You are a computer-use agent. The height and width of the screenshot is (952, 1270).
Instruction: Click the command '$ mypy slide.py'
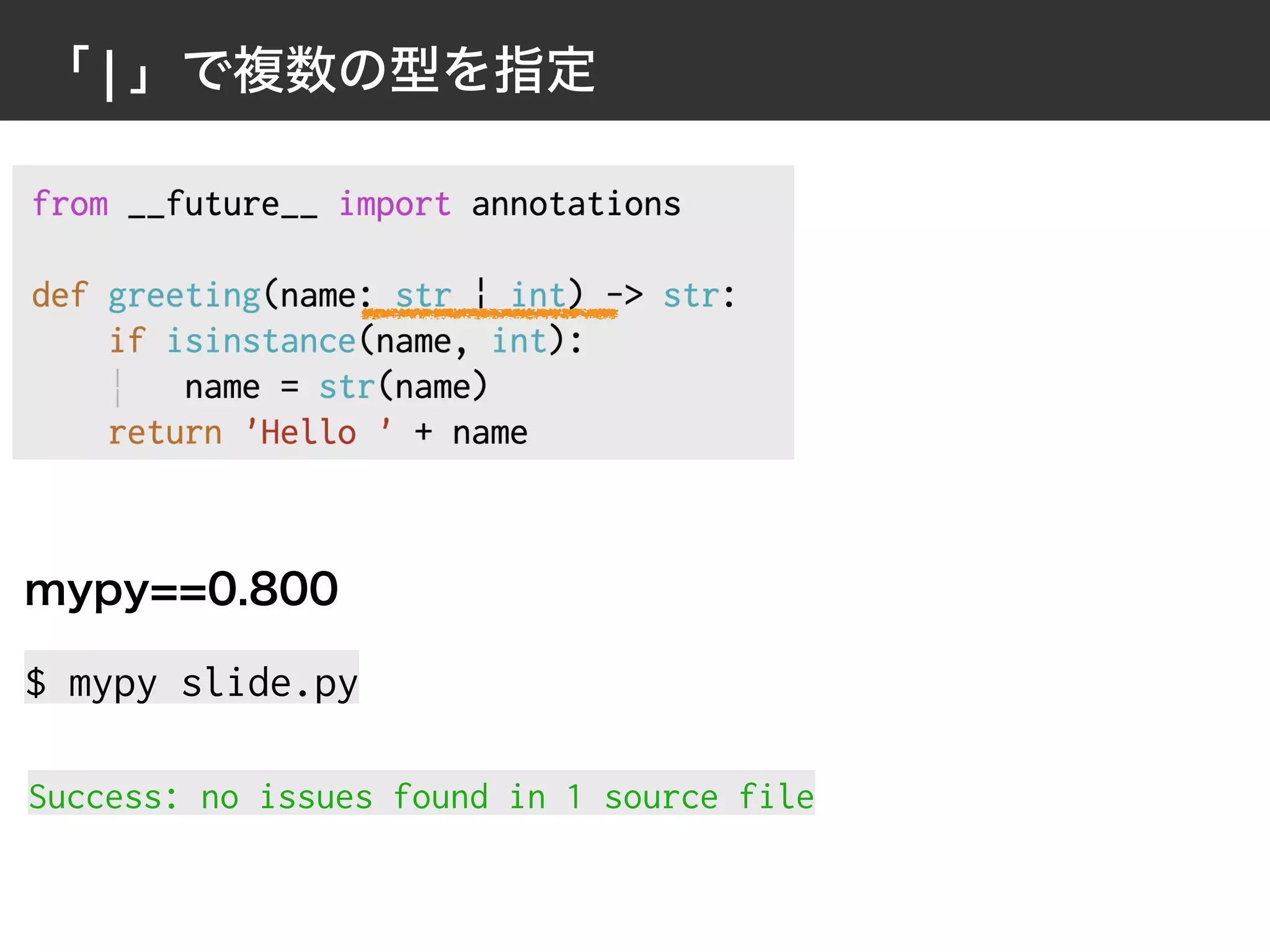[x=192, y=684]
